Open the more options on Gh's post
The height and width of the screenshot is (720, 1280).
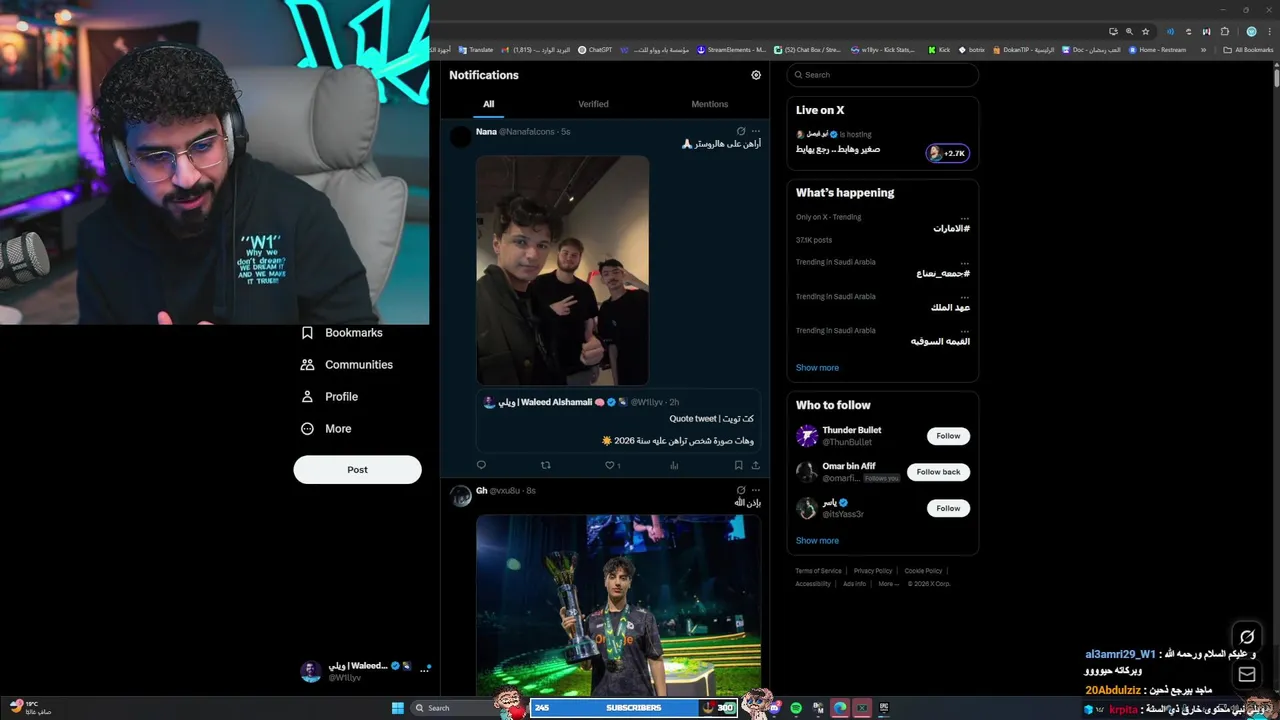[x=756, y=490]
